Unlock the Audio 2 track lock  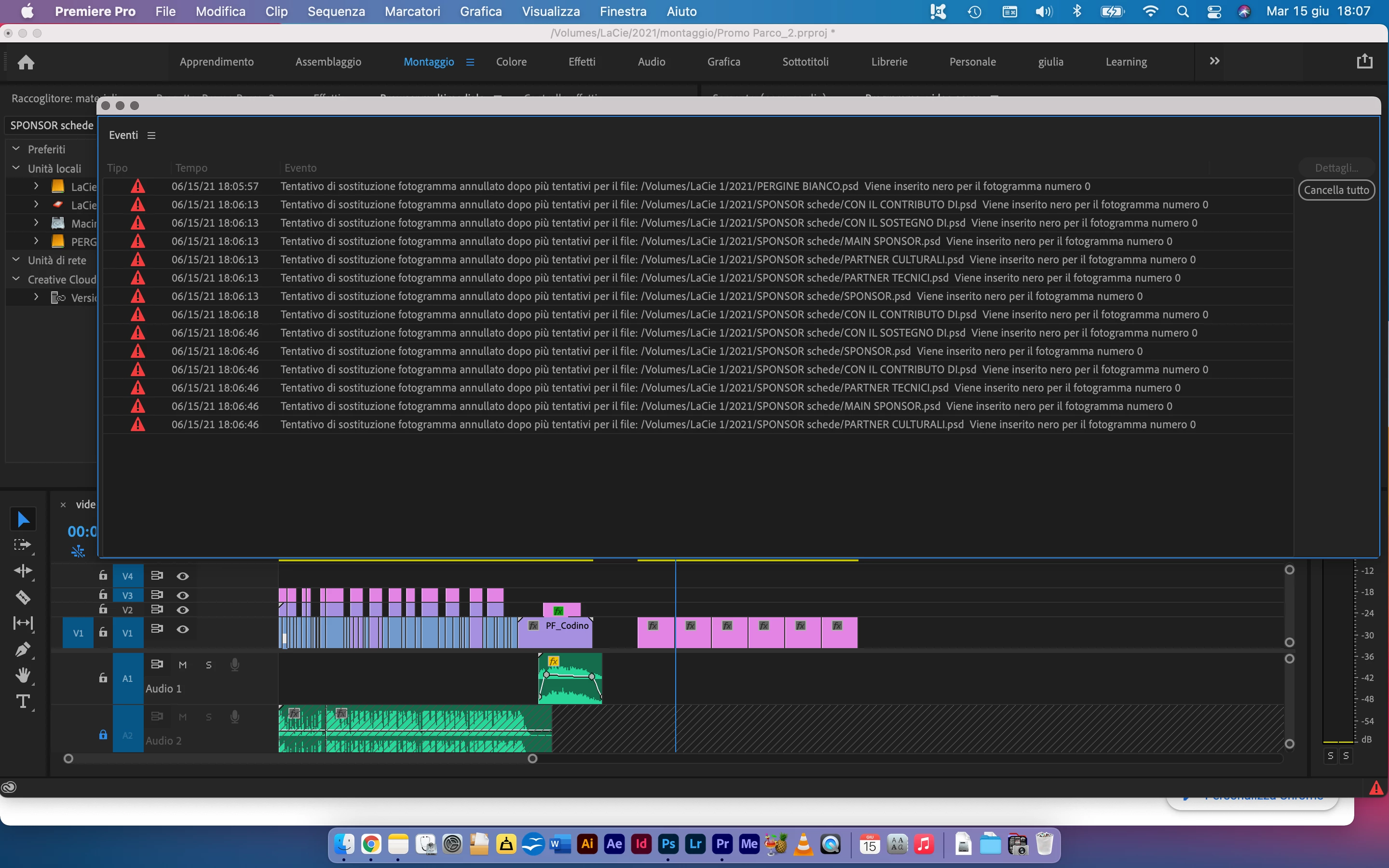pos(103,735)
